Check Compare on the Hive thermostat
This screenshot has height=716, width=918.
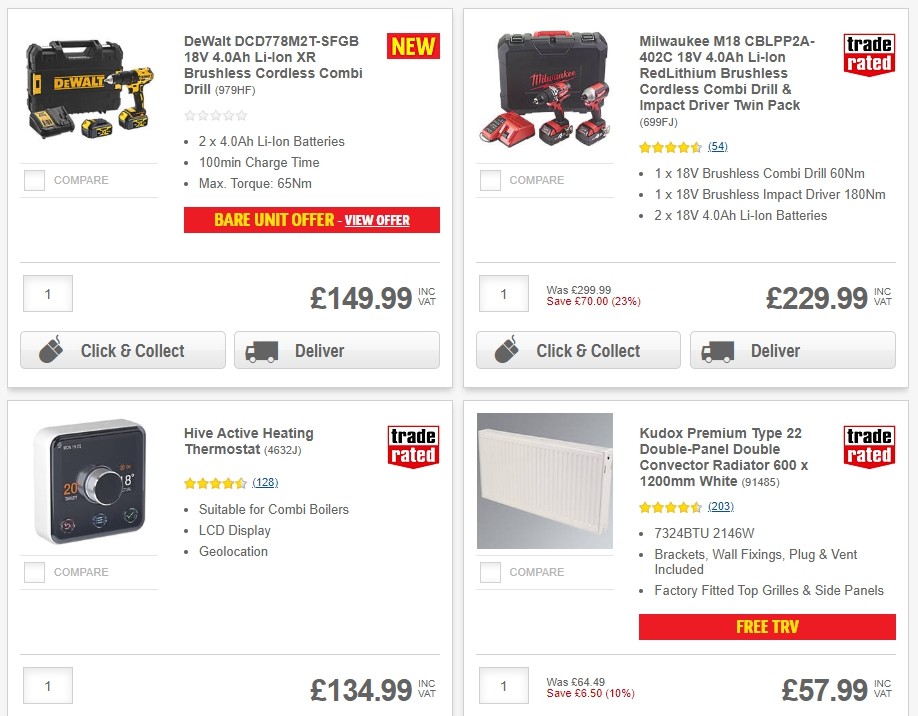click(x=33, y=572)
